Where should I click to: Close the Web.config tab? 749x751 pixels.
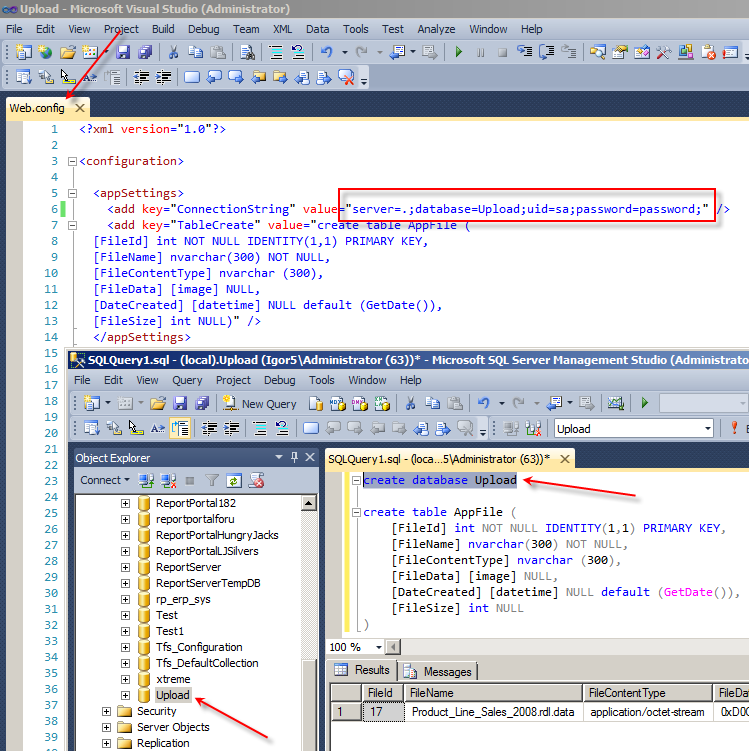79,108
